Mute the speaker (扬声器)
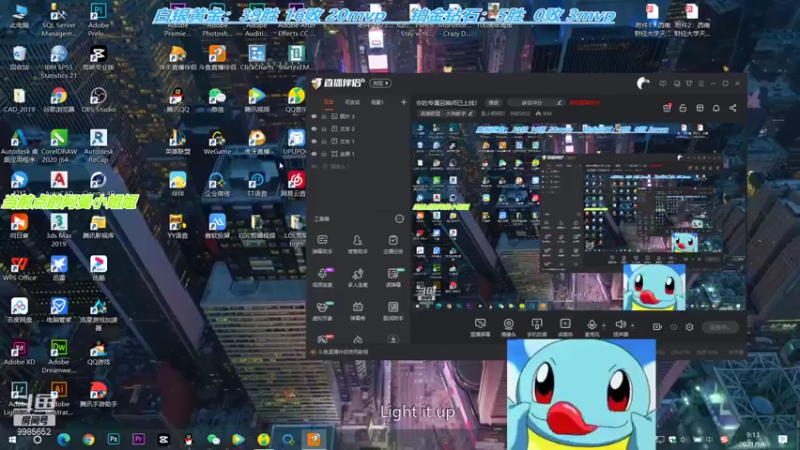This screenshot has height=450, width=800. pyautogui.click(x=620, y=327)
